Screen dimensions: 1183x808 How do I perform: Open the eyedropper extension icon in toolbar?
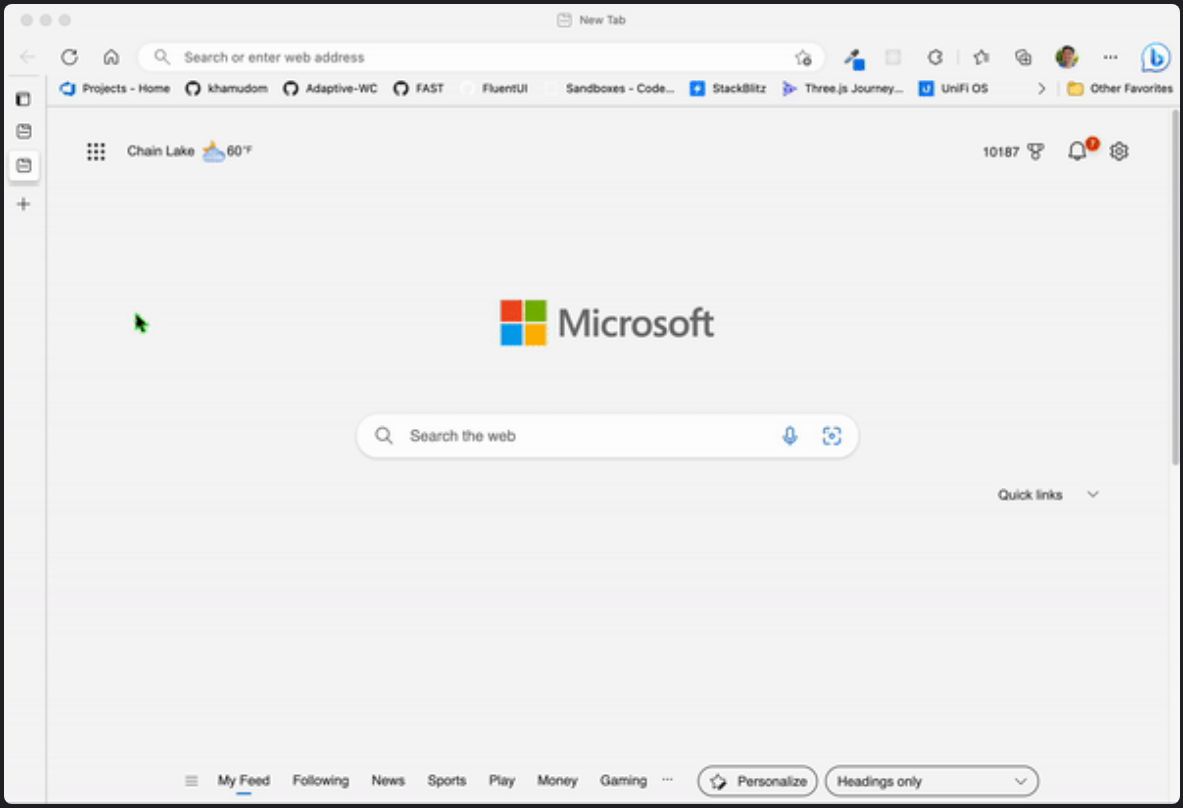click(x=853, y=58)
